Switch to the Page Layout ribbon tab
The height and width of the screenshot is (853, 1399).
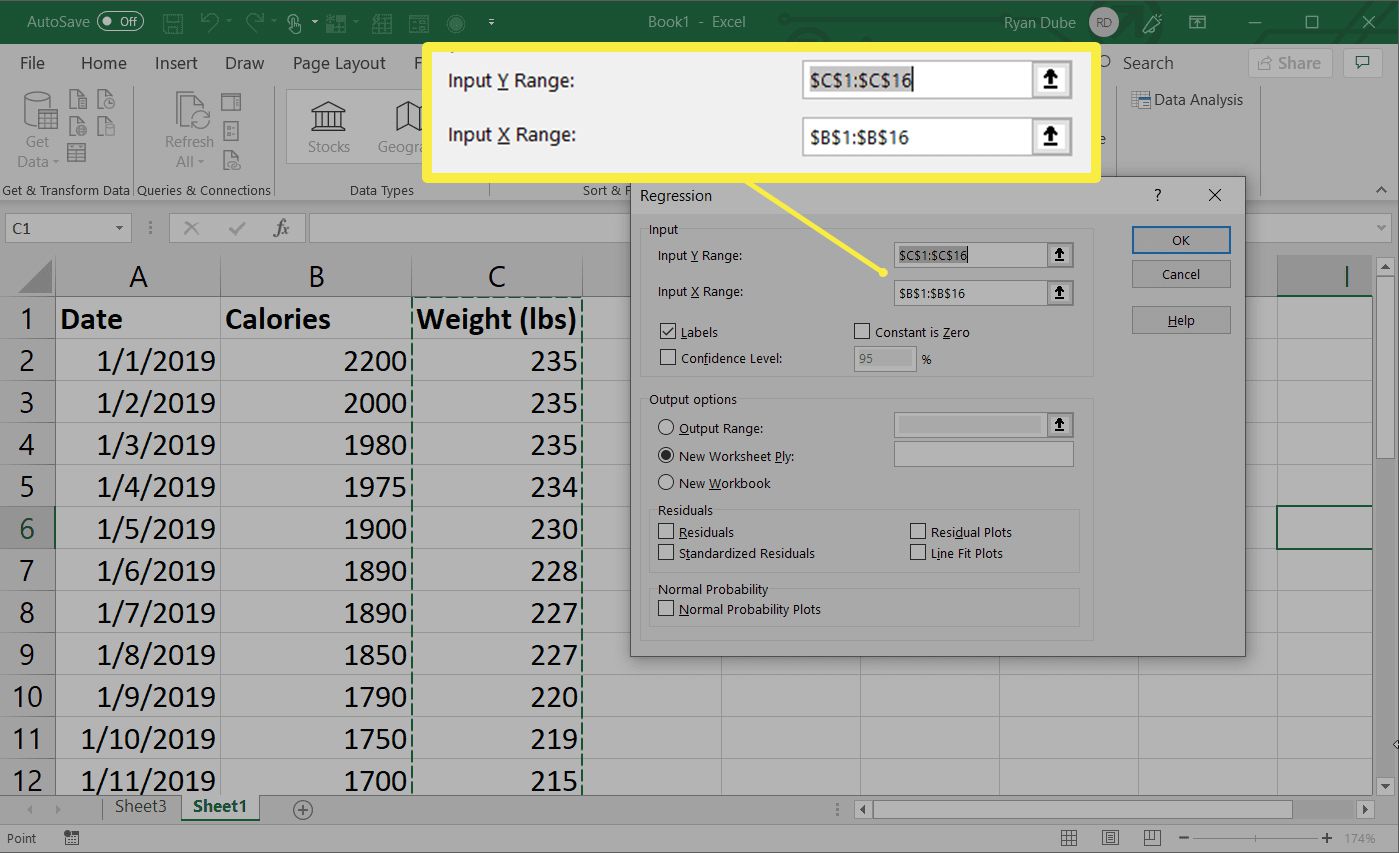[x=339, y=63]
